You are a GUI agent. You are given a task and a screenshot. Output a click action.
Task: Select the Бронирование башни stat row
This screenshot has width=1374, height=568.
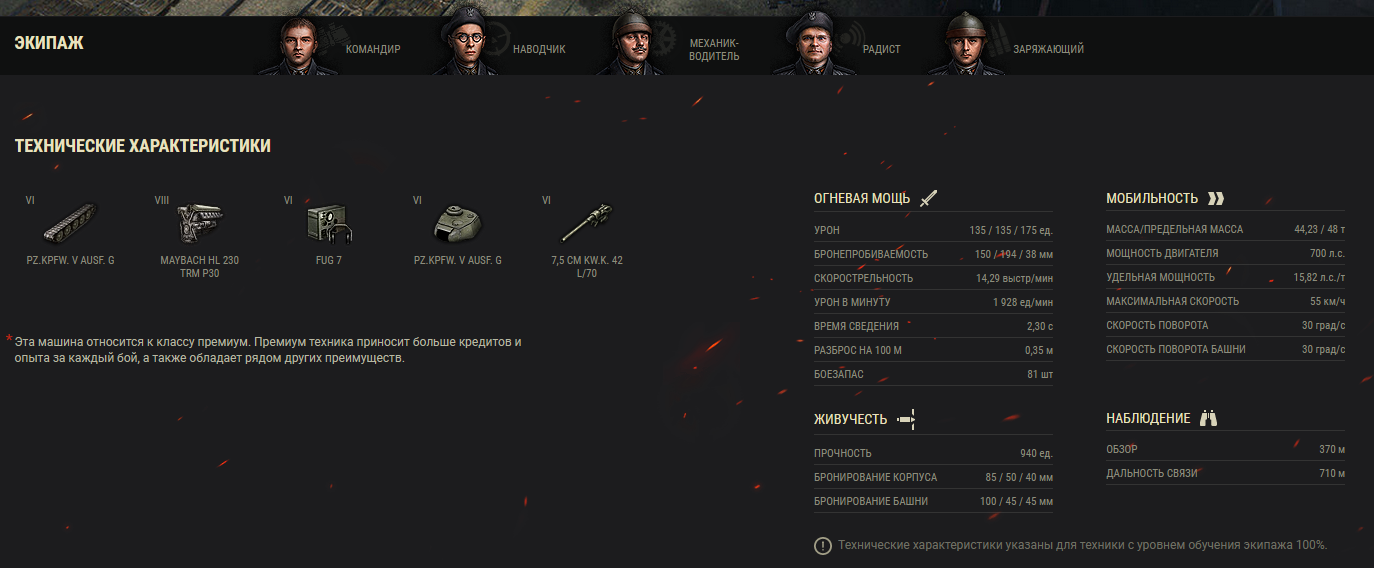[x=933, y=501]
